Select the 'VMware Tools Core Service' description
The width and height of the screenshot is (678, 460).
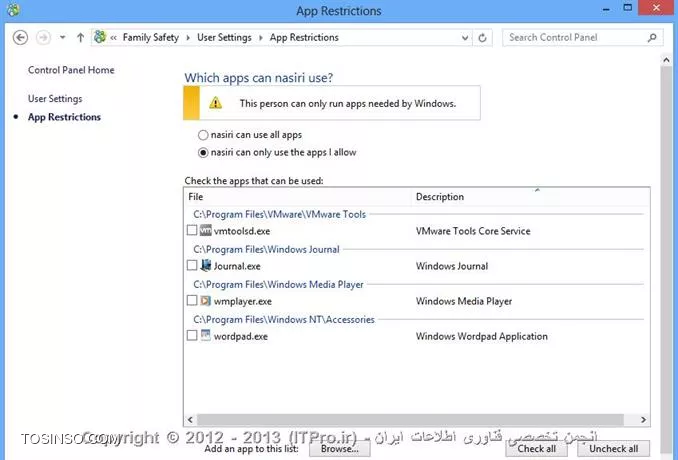click(473, 231)
